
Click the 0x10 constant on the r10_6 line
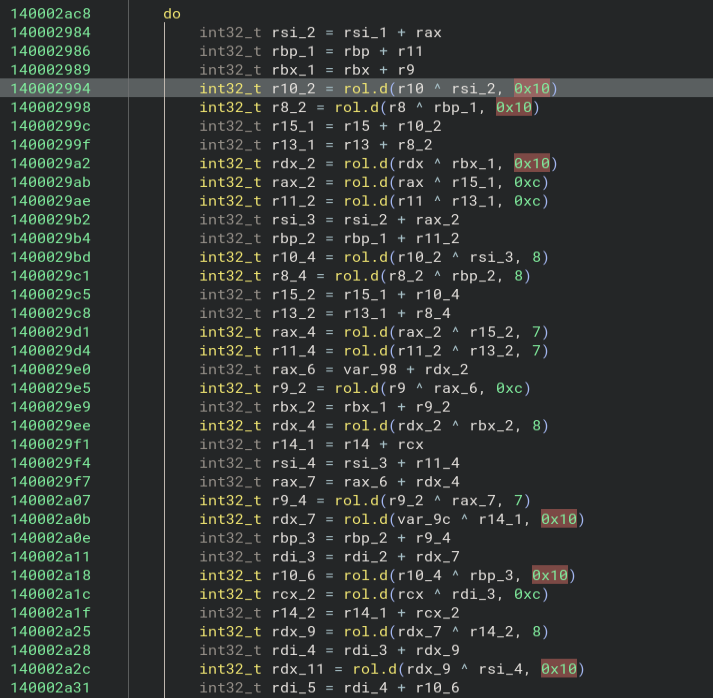pos(550,575)
